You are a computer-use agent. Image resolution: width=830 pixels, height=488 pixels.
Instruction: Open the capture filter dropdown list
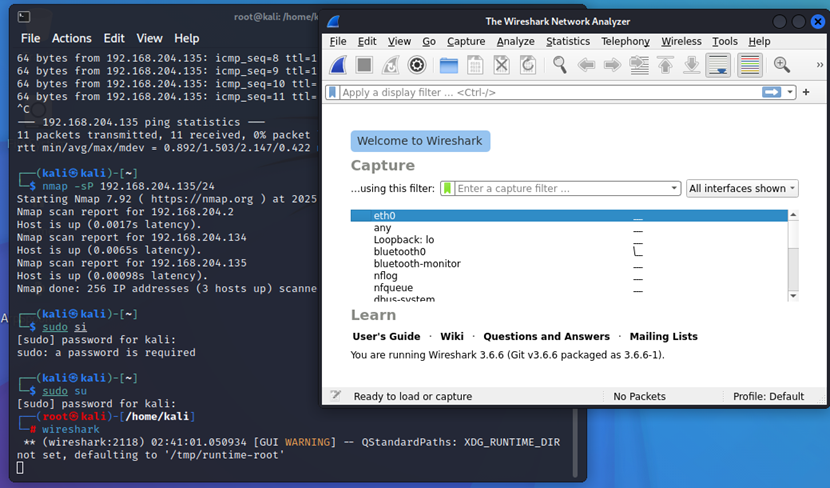point(674,188)
